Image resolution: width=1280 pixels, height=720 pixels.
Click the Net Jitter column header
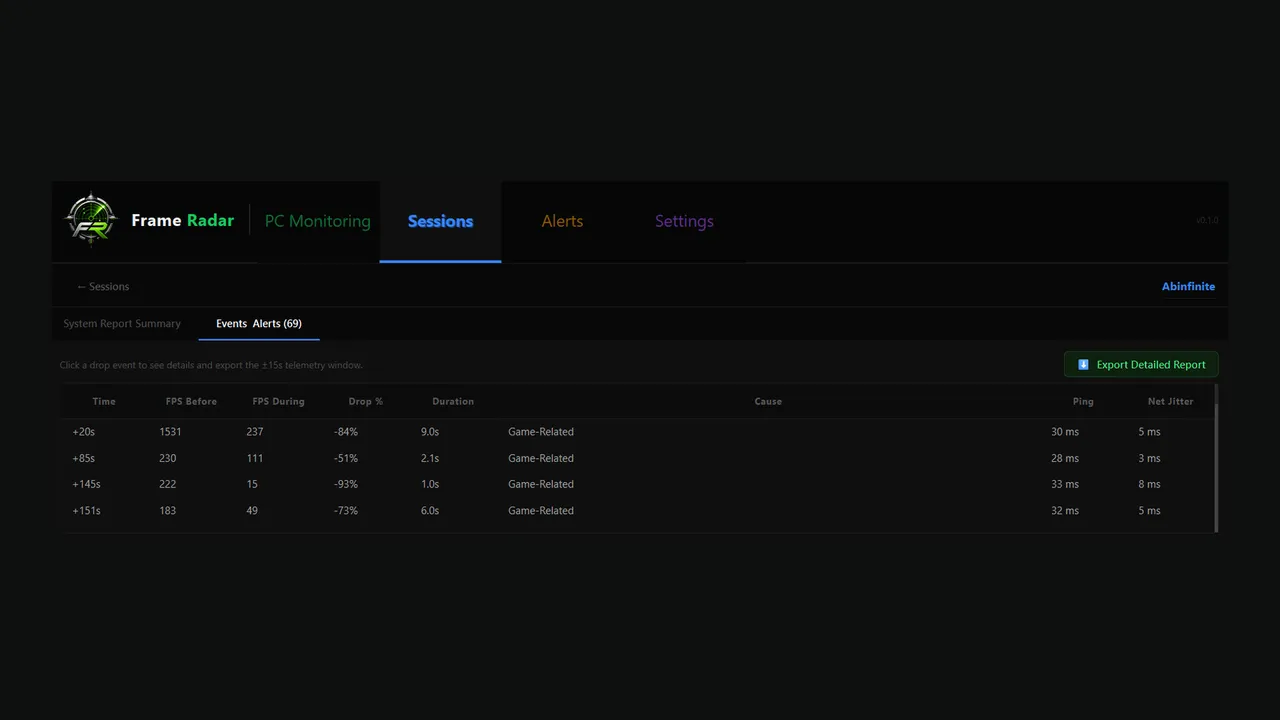[1171, 402]
